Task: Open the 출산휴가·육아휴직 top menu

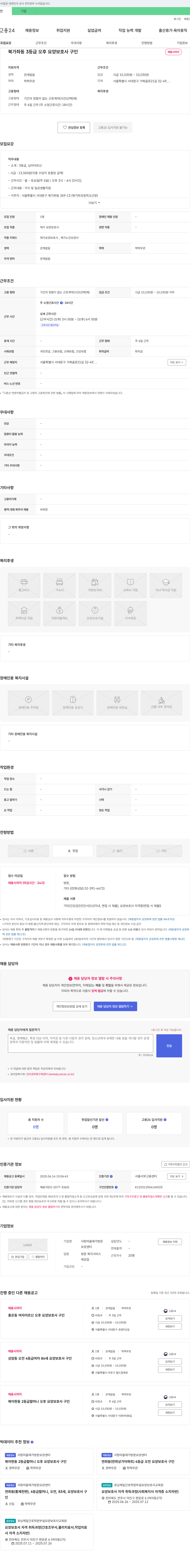Action: click(x=173, y=30)
